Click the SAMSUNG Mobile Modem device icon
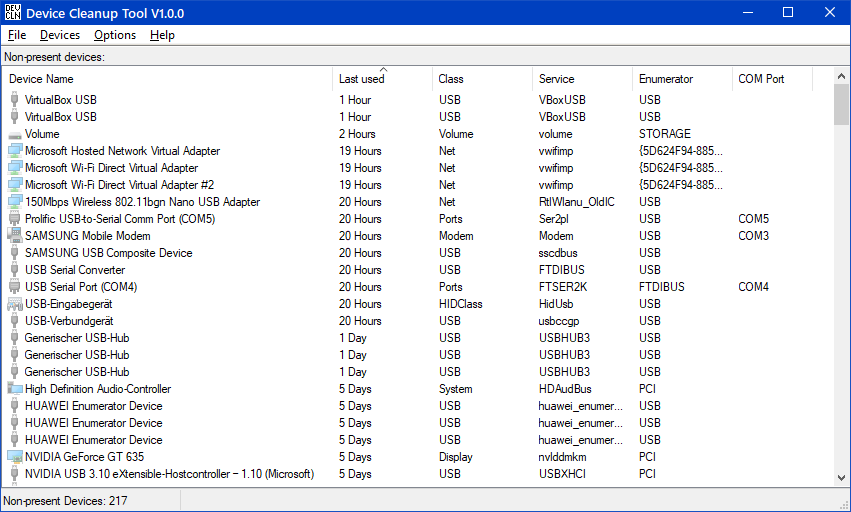This screenshot has width=851, height=512. (x=14, y=236)
